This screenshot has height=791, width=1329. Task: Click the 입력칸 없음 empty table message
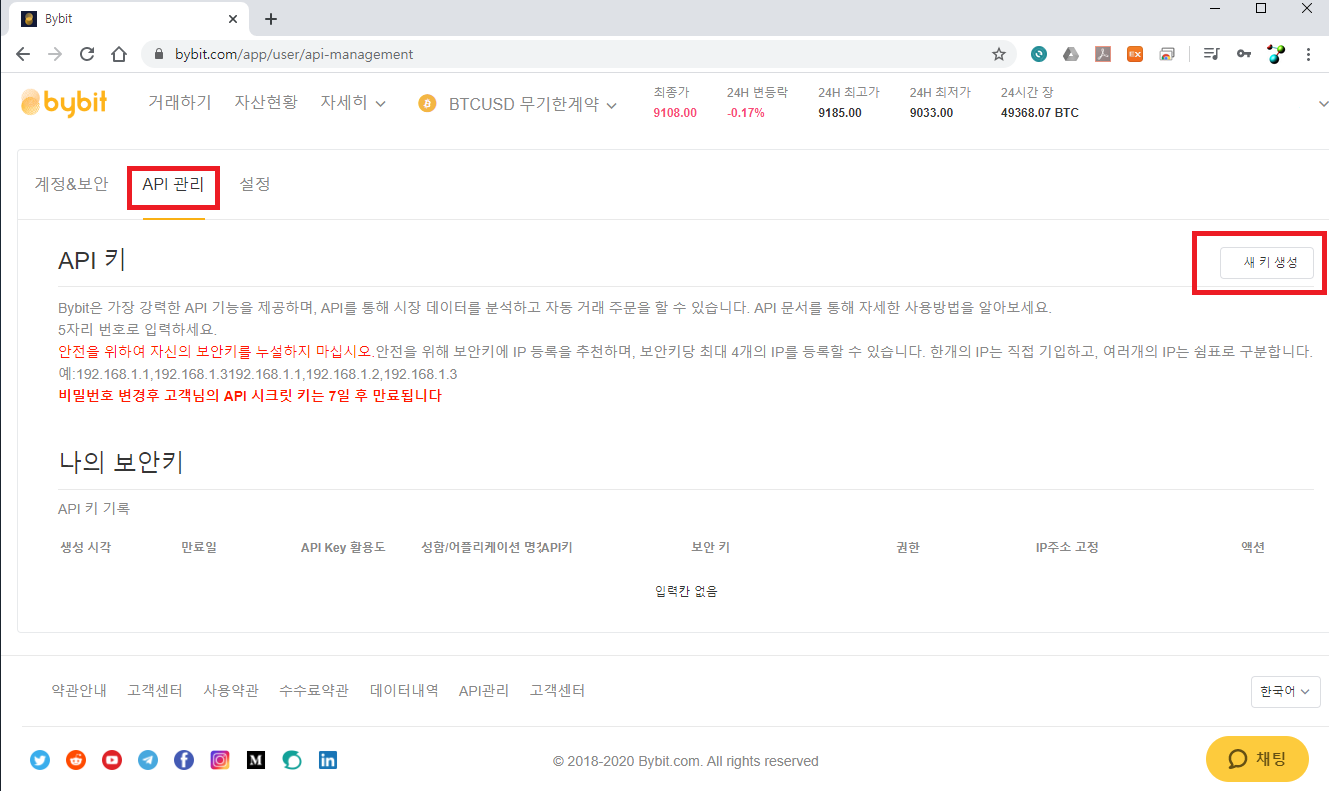686,591
